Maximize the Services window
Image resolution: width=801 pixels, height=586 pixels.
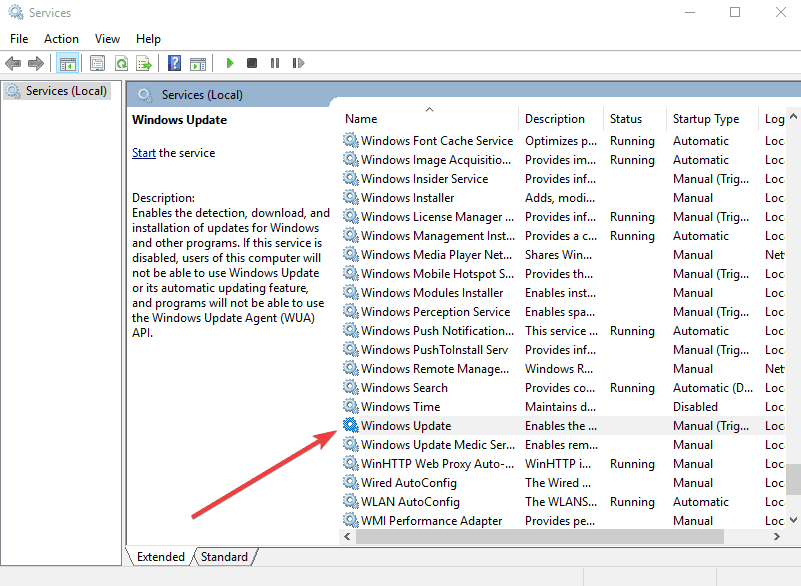click(x=735, y=12)
